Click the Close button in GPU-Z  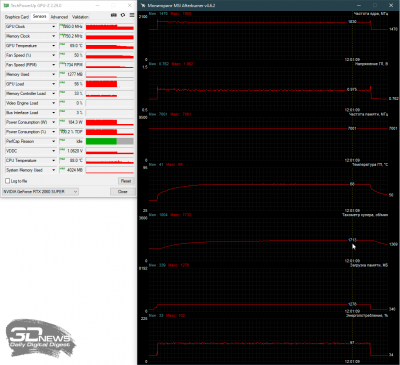point(123,192)
